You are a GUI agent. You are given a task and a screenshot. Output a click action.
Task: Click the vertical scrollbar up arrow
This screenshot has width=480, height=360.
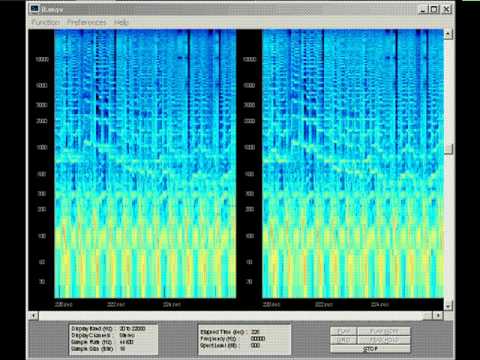pyautogui.click(x=448, y=34)
